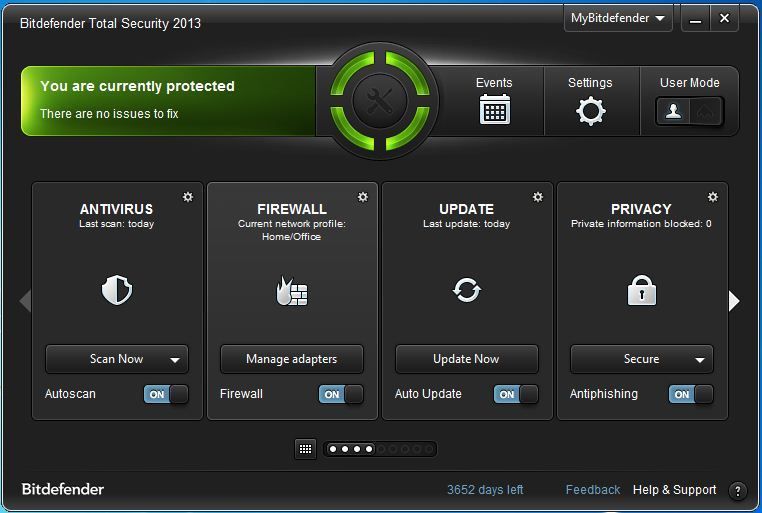Toggle the User Mode switch

tap(690, 111)
